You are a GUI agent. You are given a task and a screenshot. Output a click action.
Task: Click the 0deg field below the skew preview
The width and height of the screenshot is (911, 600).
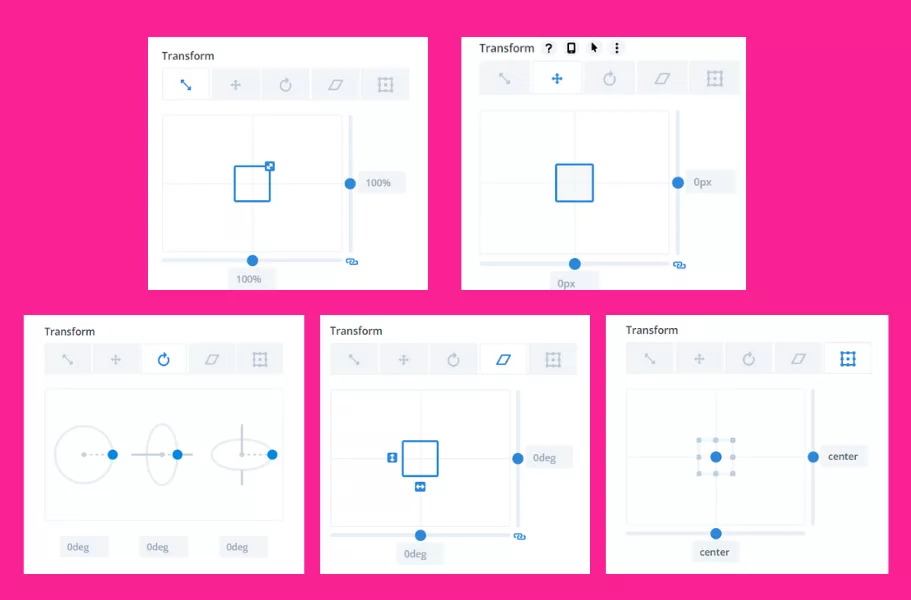(420, 554)
